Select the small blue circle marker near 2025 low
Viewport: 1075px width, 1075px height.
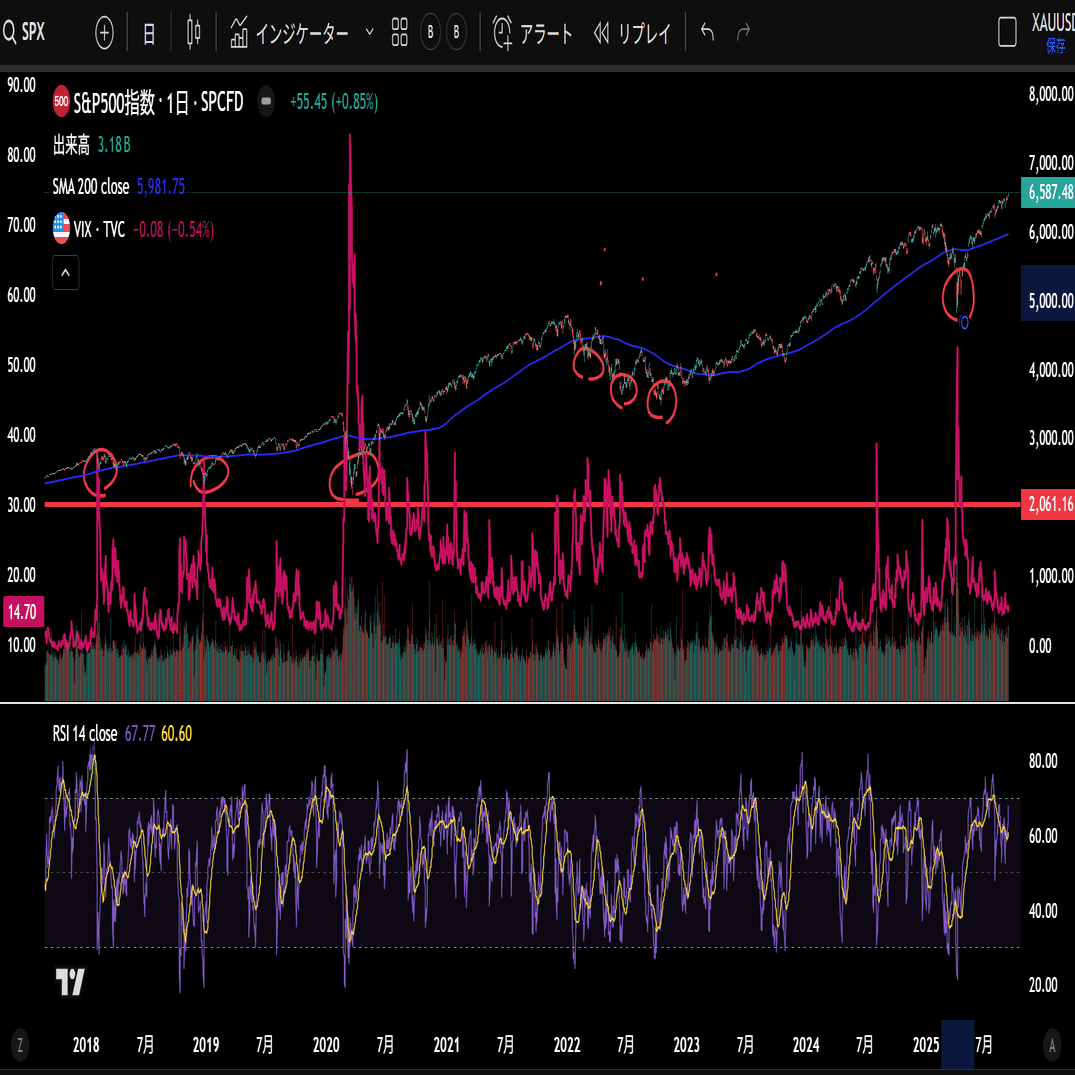964,322
